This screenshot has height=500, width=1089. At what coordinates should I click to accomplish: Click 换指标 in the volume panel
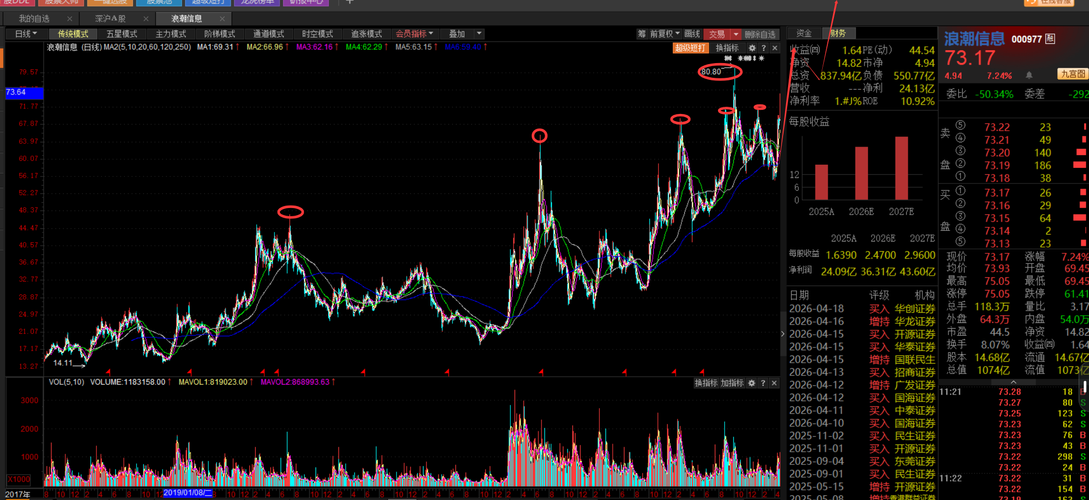pyautogui.click(x=706, y=383)
